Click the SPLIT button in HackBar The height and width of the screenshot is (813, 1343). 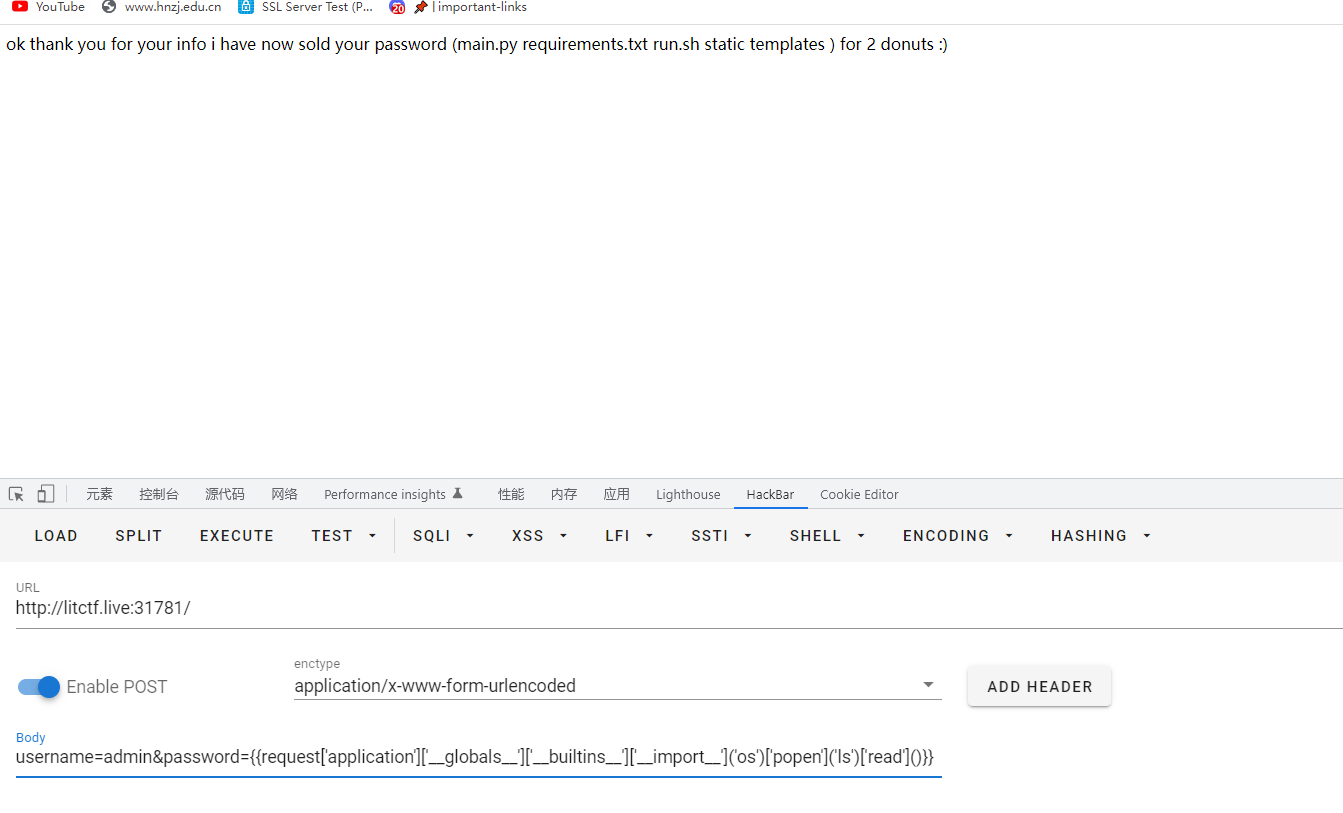[139, 536]
